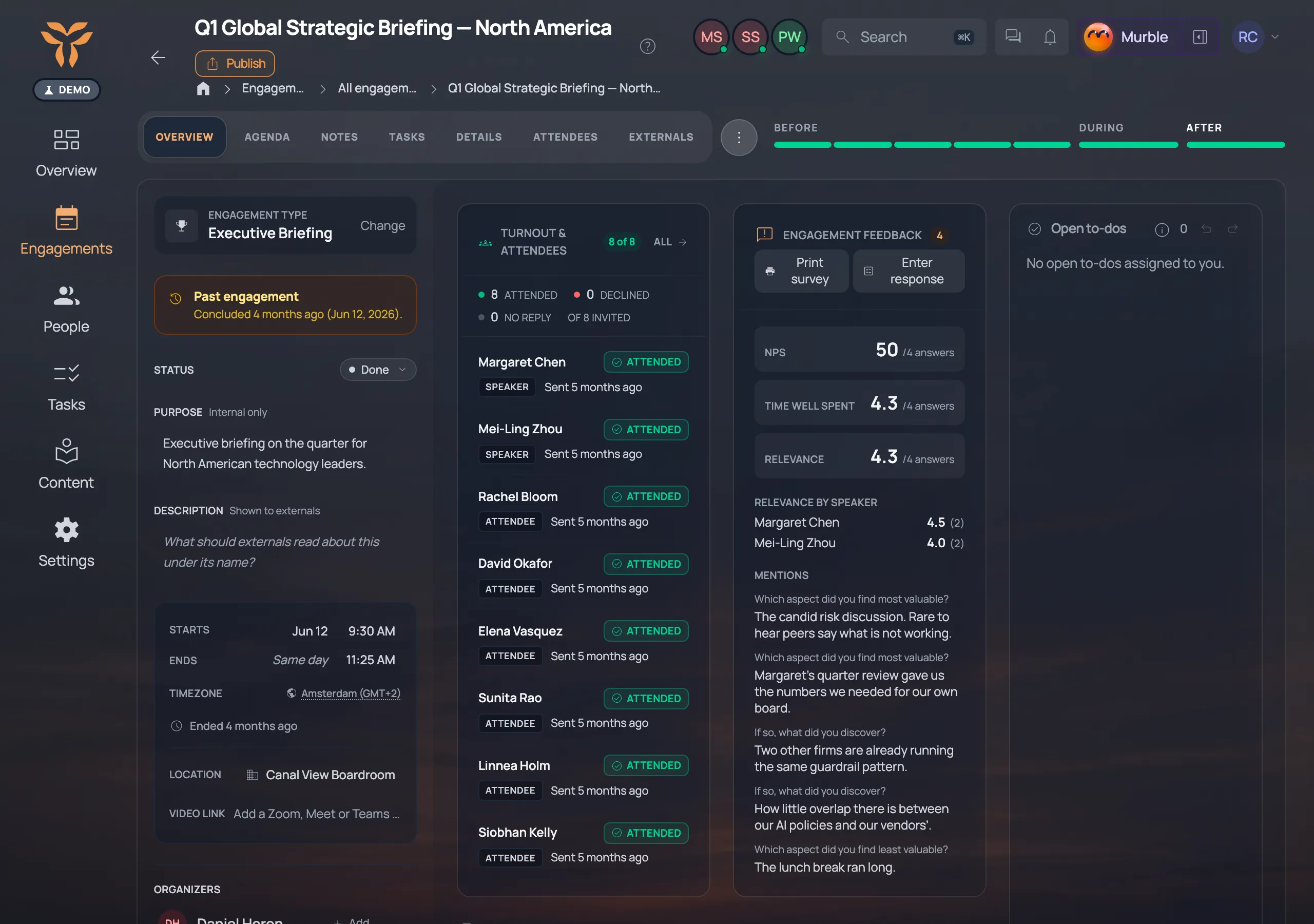Go to Overview in the sidebar
1314x924 pixels.
pyautogui.click(x=66, y=153)
